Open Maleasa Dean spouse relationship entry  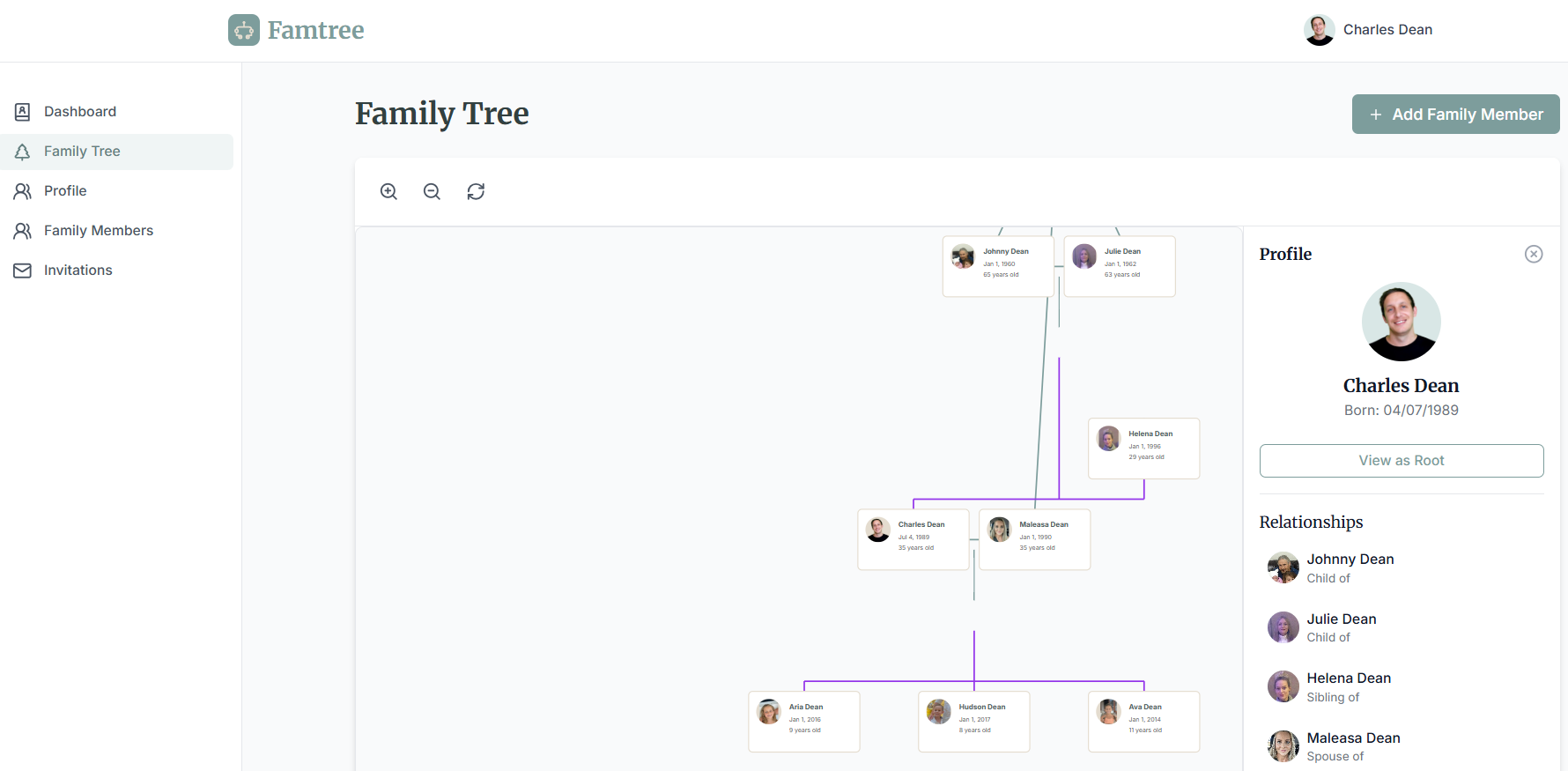pyautogui.click(x=1352, y=746)
